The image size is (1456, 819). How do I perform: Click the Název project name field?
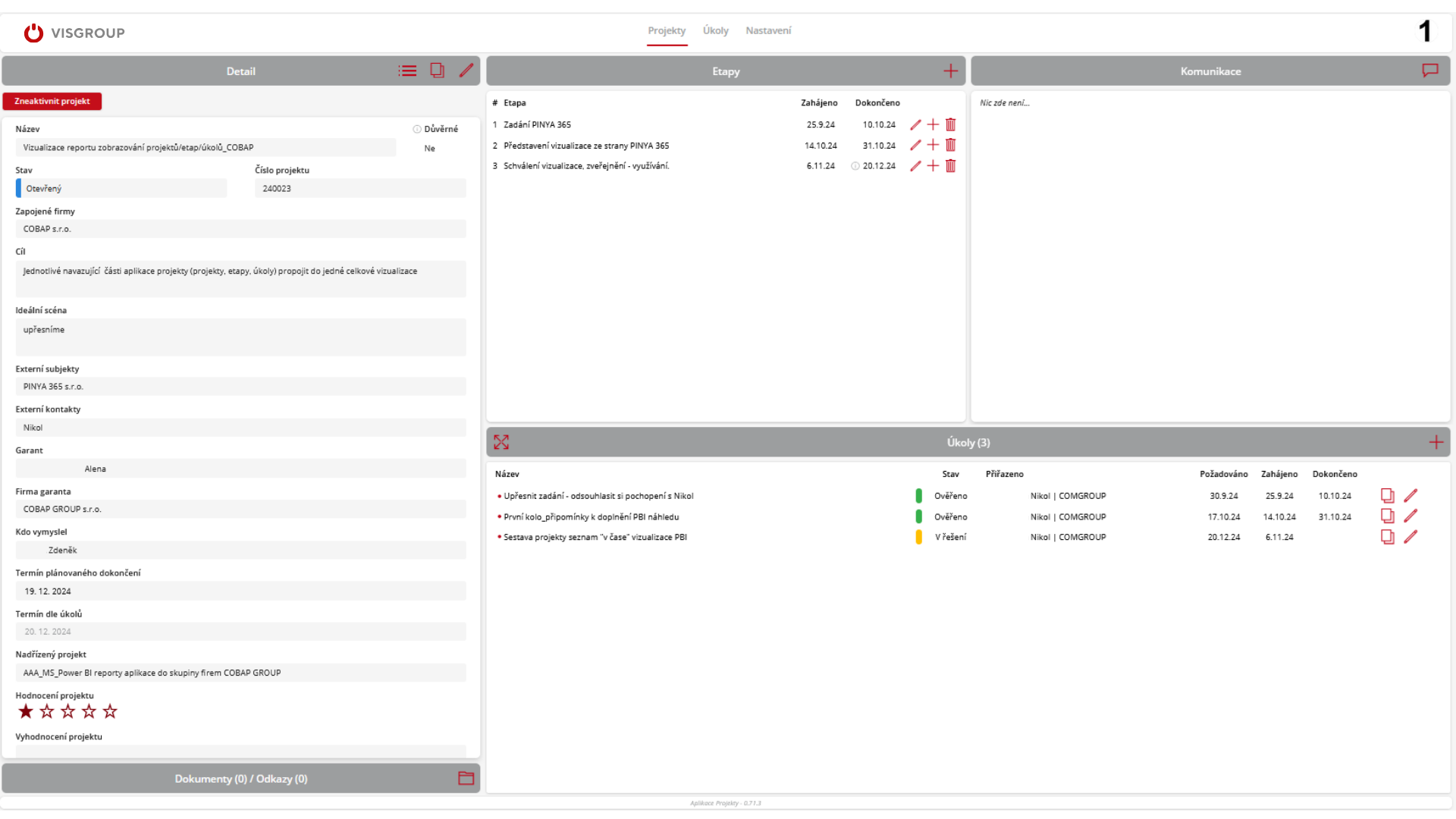tap(206, 148)
